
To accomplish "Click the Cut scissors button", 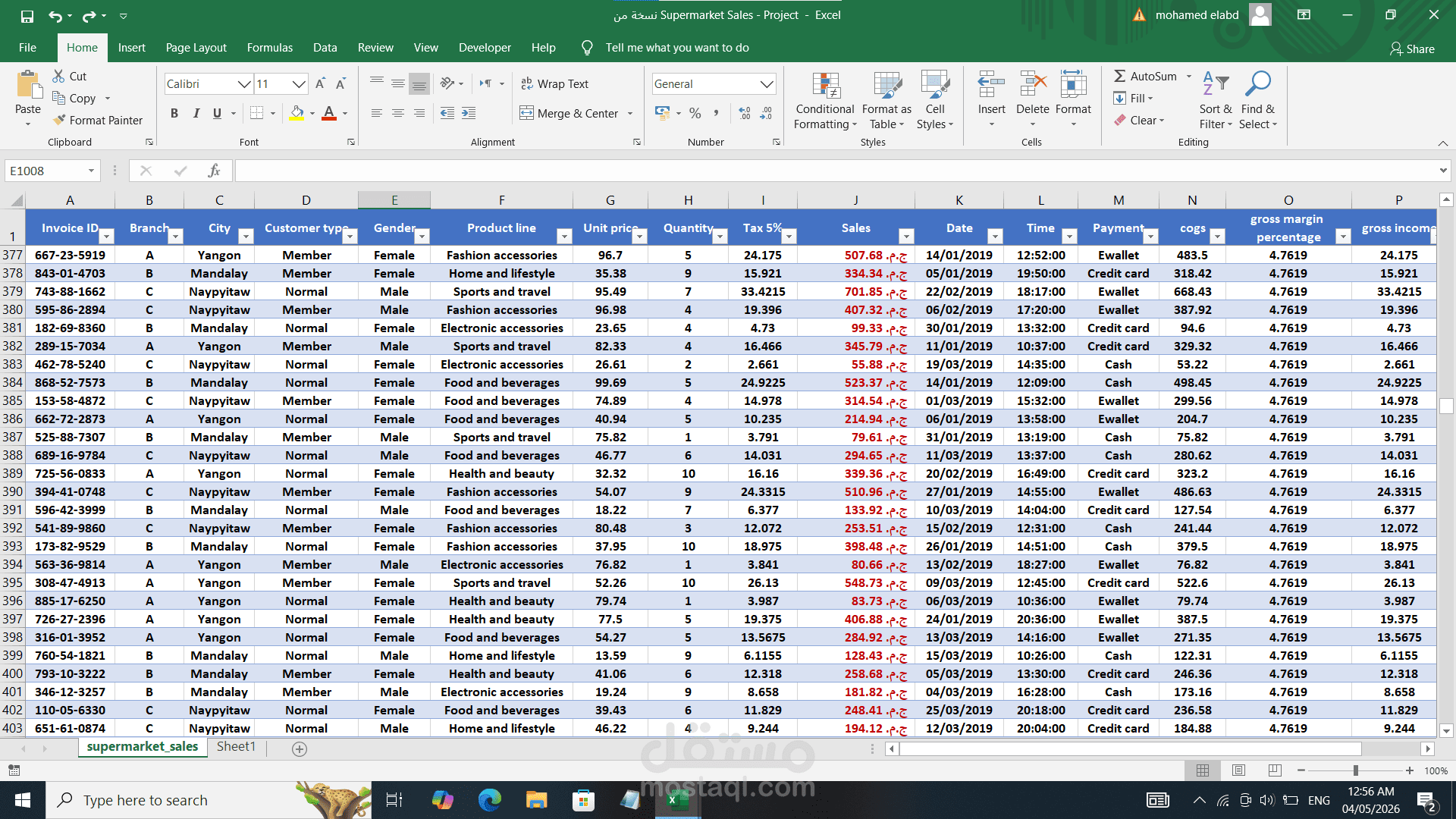I will pyautogui.click(x=70, y=76).
